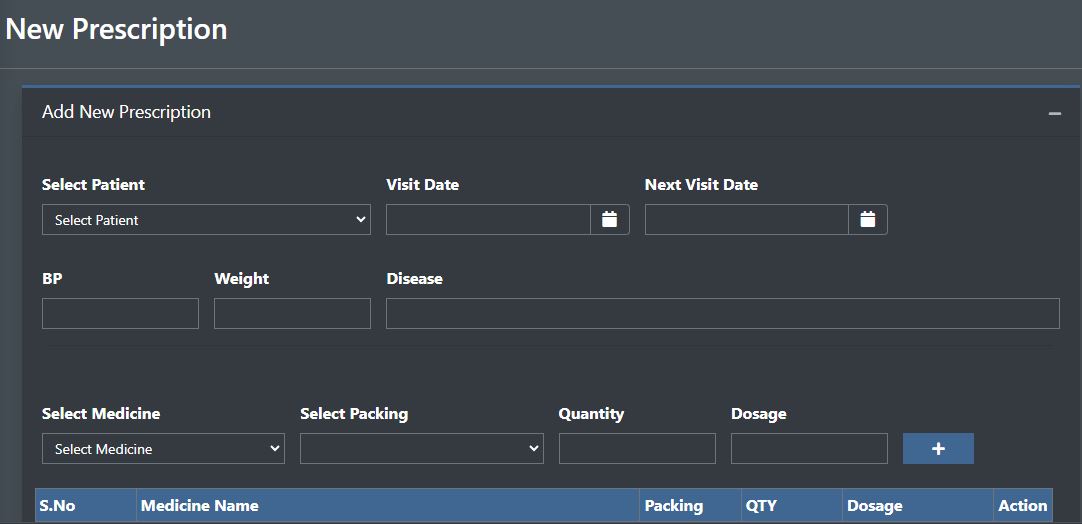1082x524 pixels.
Task: Click the QTY column header
Action: (761, 506)
